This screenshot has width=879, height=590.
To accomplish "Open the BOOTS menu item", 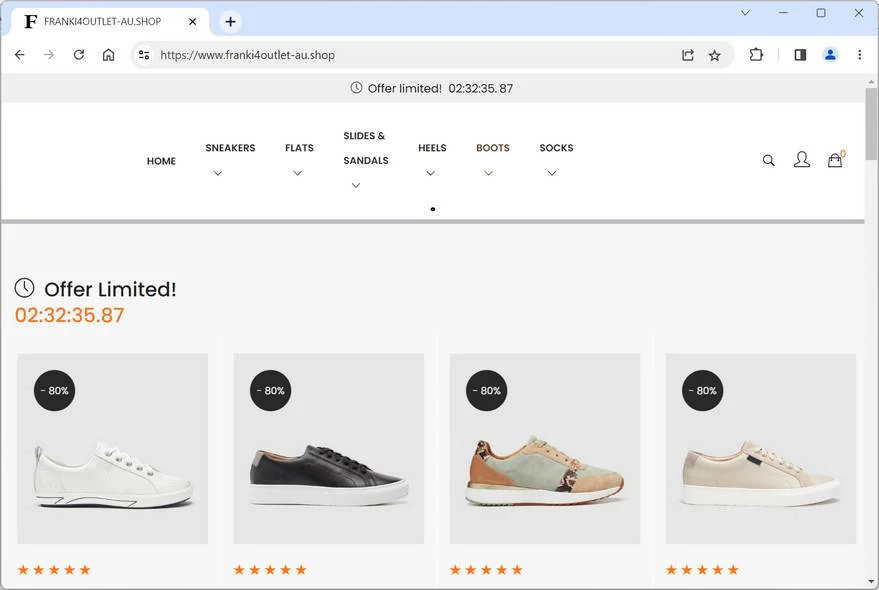I will point(493,148).
